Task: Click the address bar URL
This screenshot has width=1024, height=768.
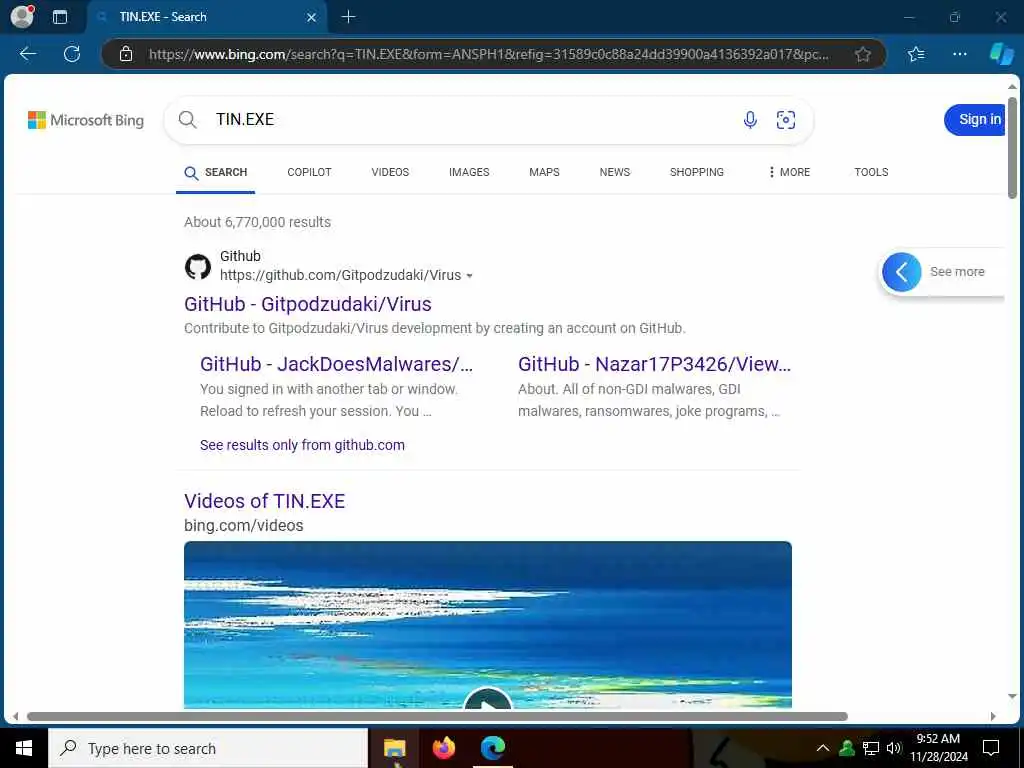Action: (488, 54)
